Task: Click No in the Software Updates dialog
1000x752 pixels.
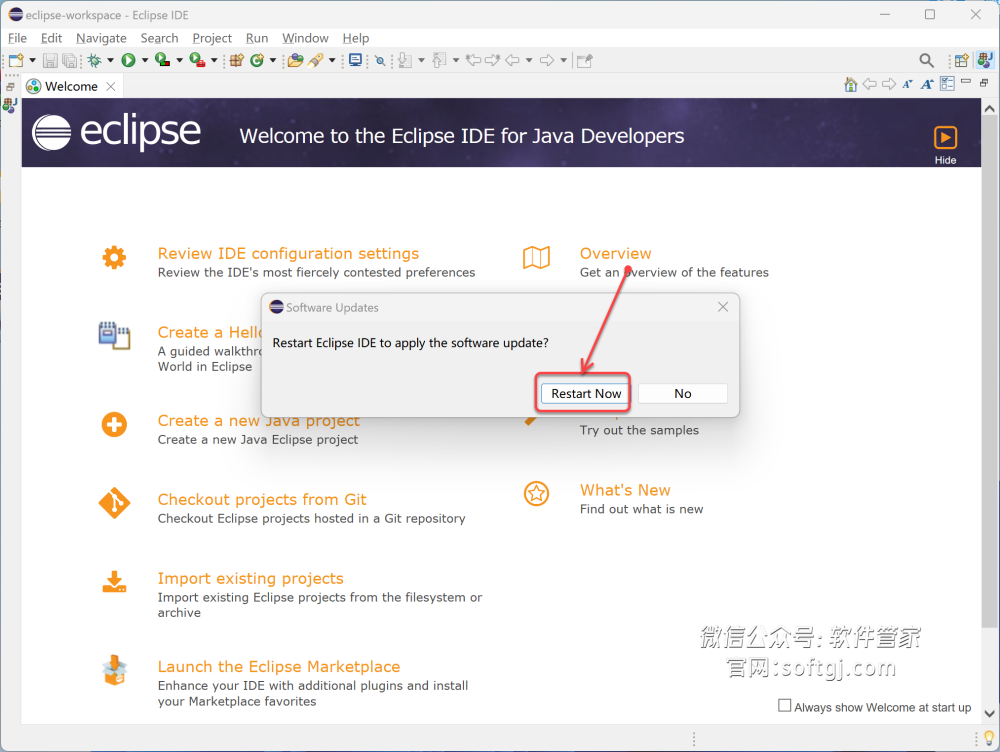Action: pos(682,394)
